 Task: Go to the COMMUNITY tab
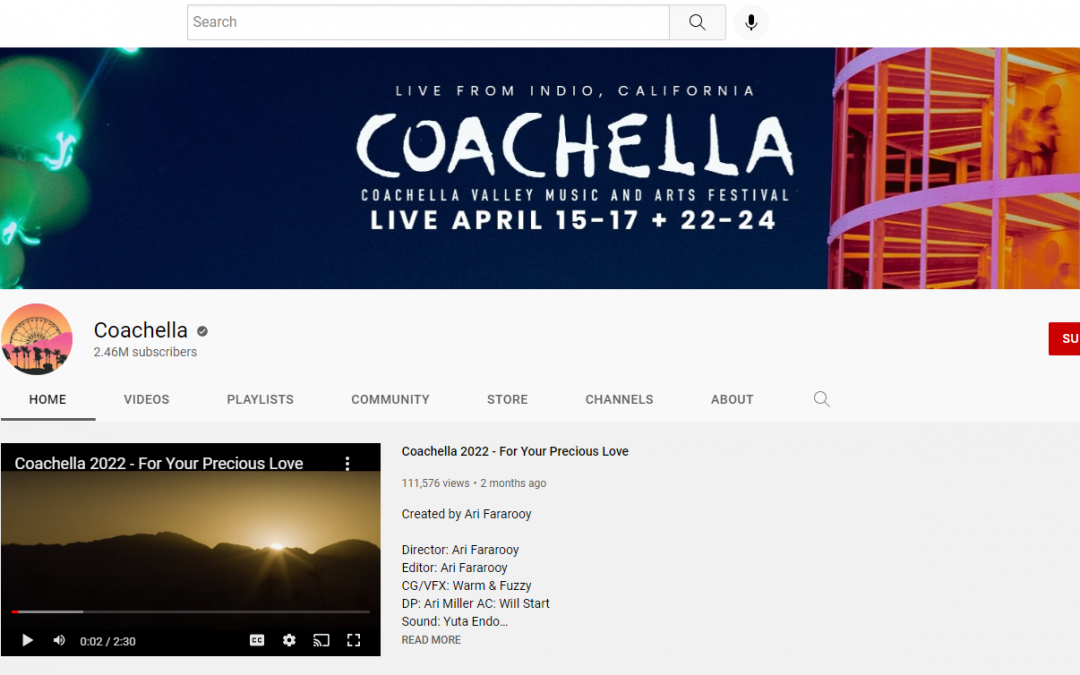(x=390, y=399)
